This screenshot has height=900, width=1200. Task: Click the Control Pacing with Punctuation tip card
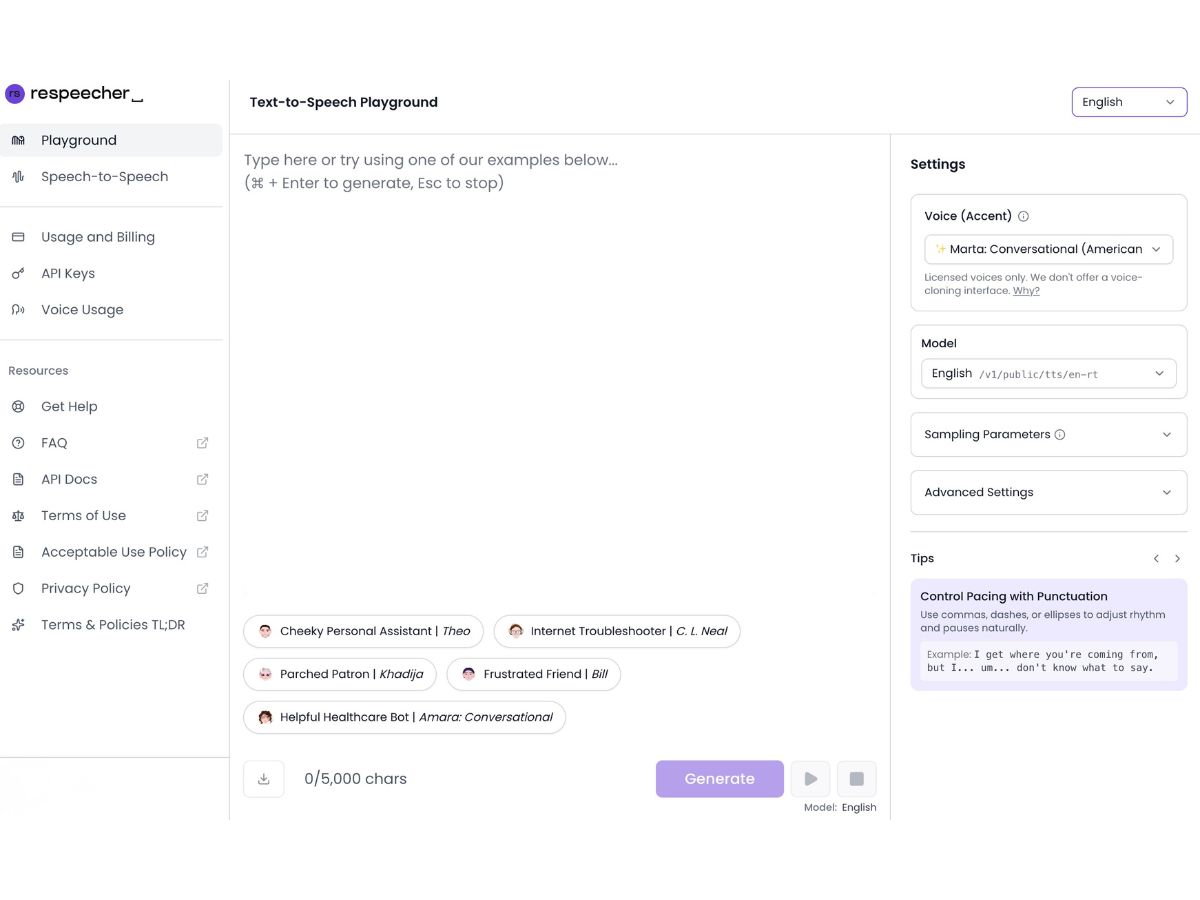[x=1049, y=635]
